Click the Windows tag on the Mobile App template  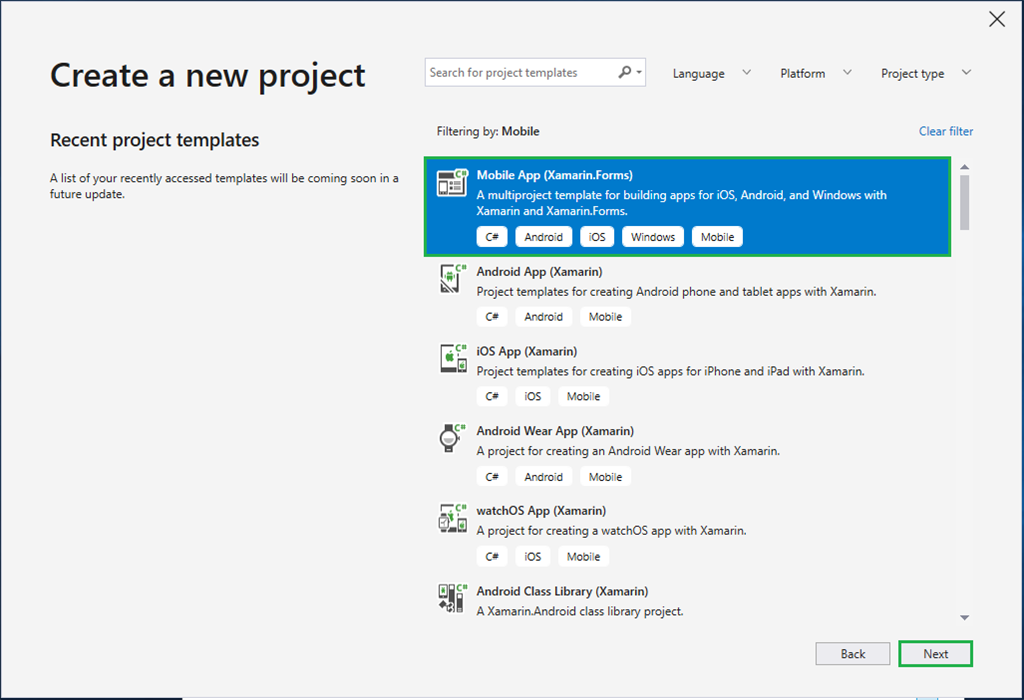[652, 236]
